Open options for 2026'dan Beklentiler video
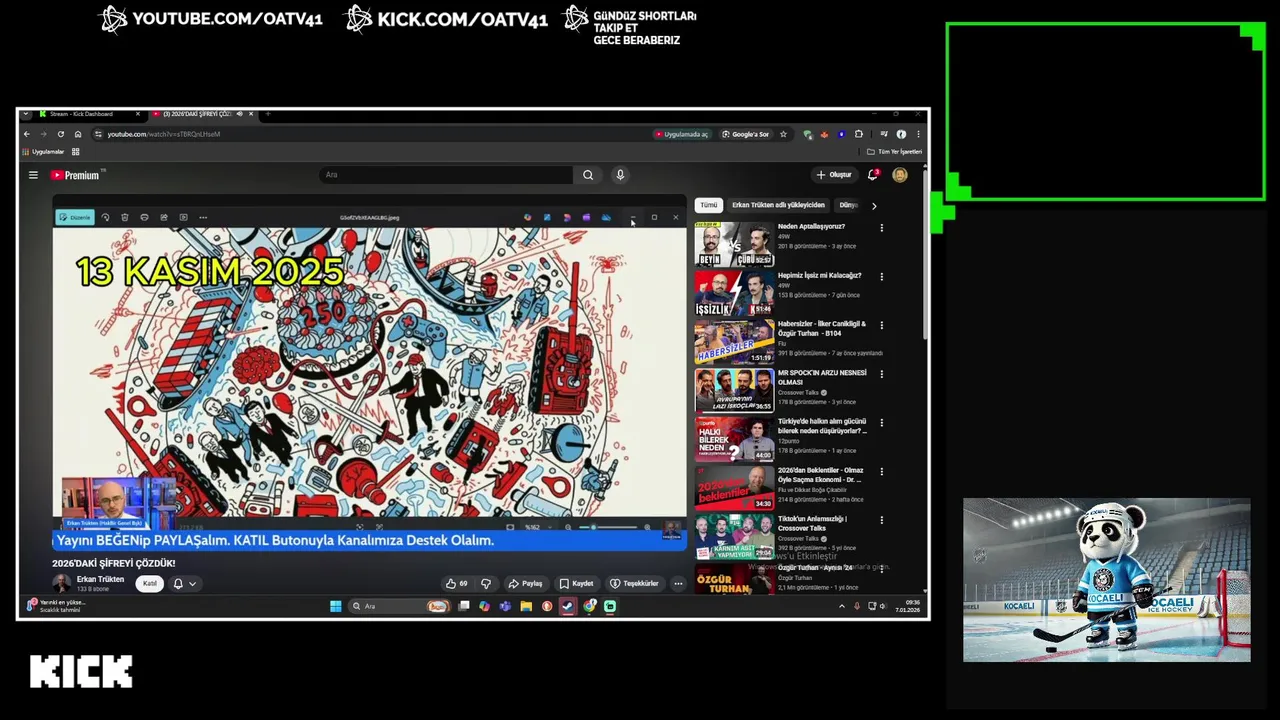Viewport: 1280px width, 720px height. pos(881,471)
